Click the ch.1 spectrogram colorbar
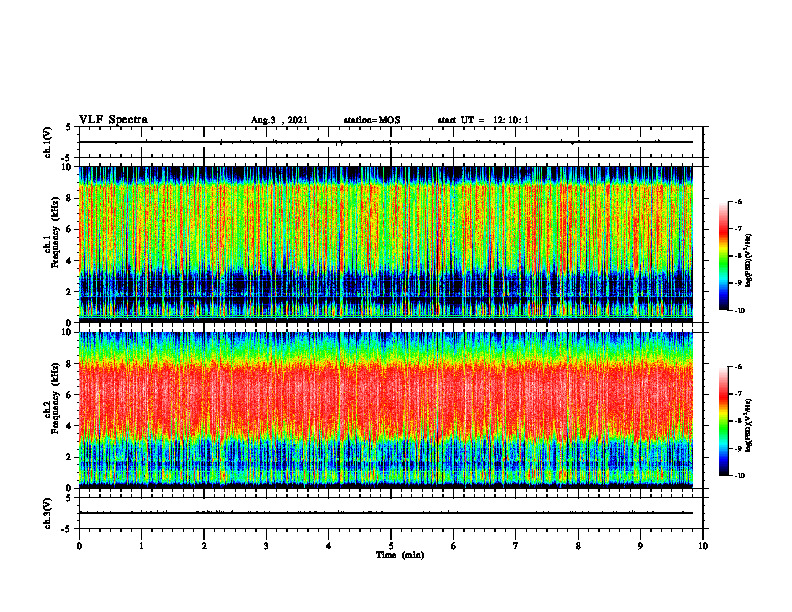The image size is (792, 612). (x=723, y=256)
